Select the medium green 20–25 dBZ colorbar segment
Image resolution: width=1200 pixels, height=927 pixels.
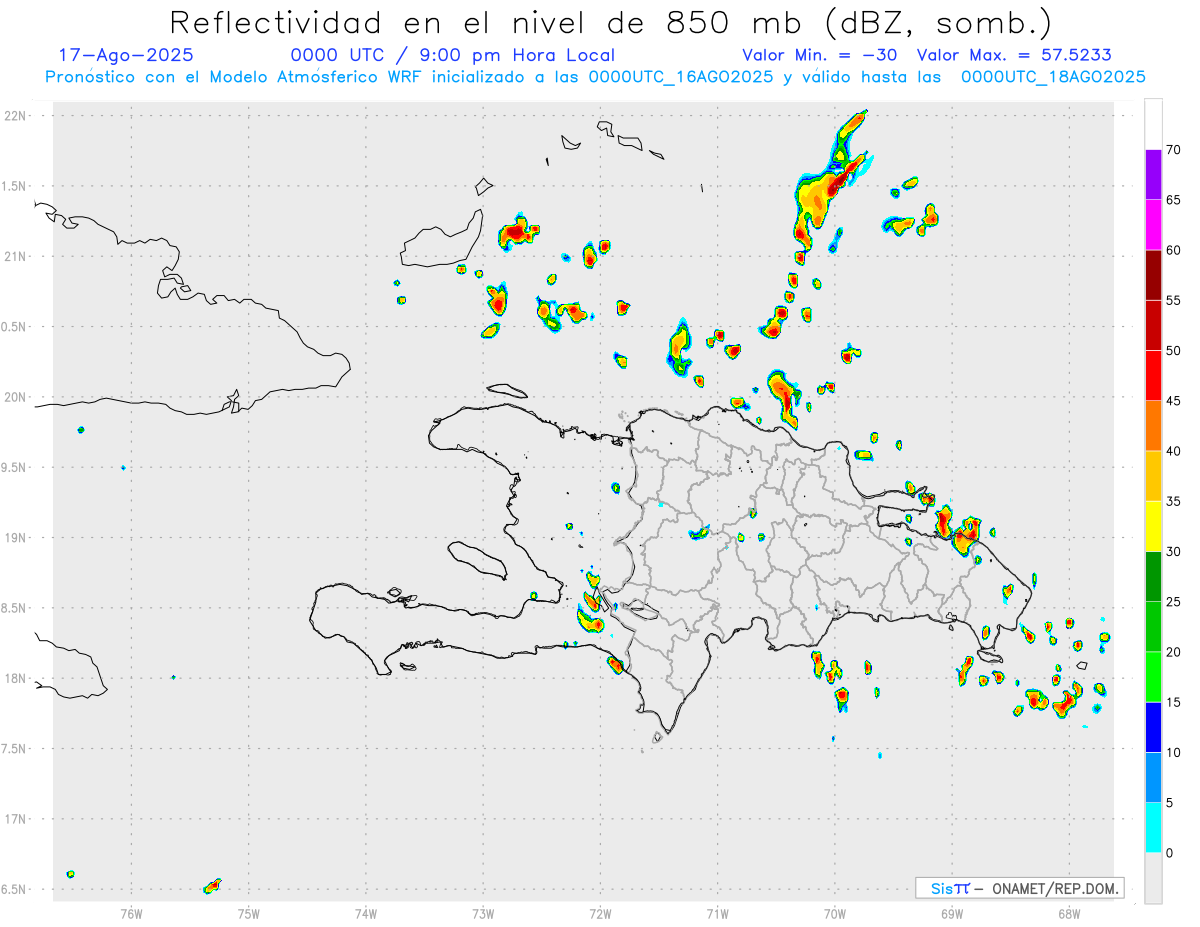[x=1153, y=627]
